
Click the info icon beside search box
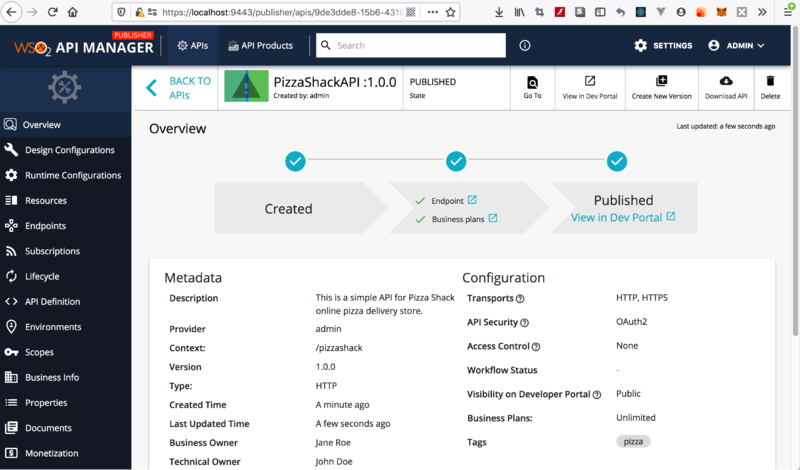(525, 46)
